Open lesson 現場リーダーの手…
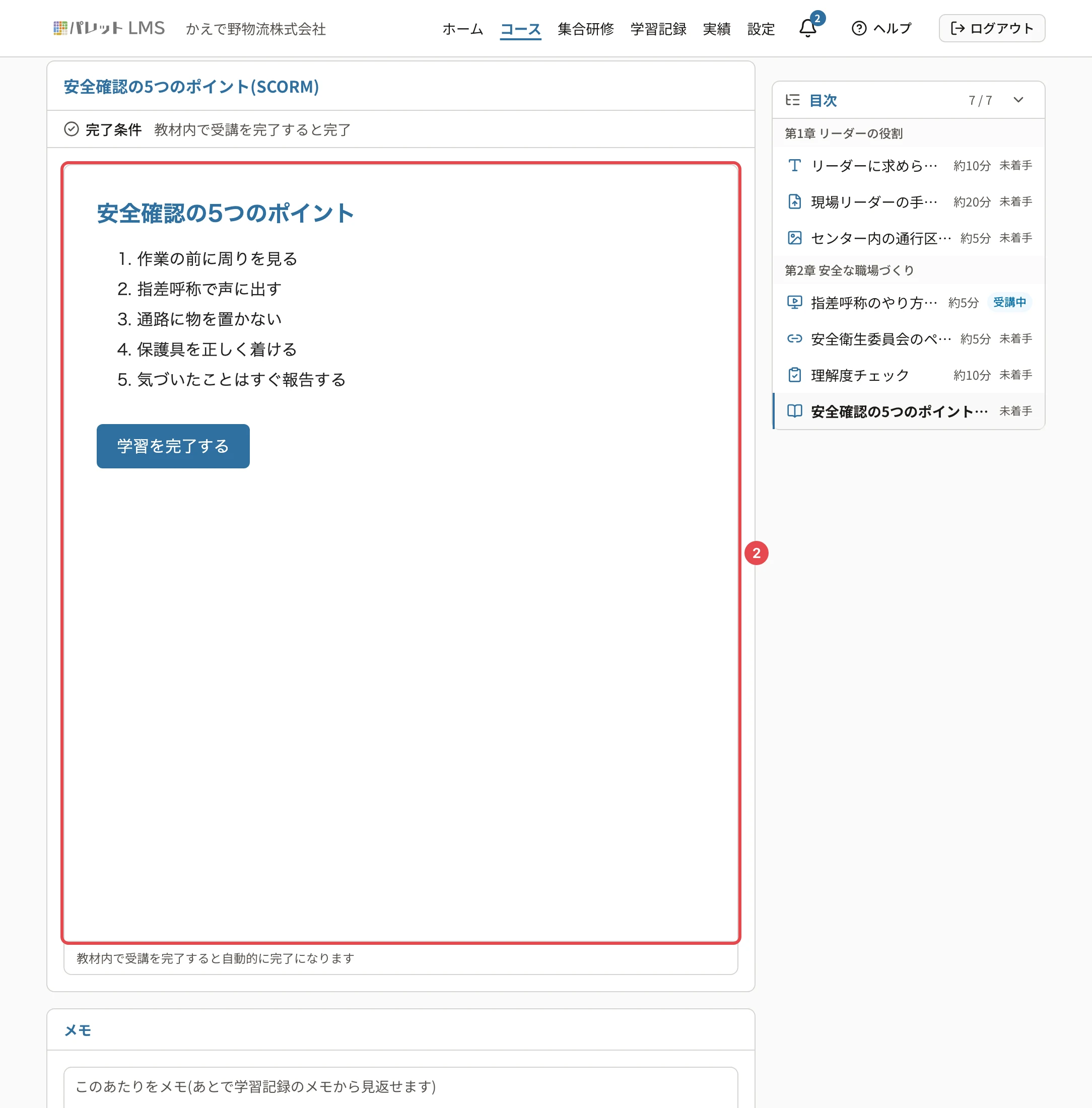Image resolution: width=1092 pixels, height=1108 pixels. click(909, 202)
